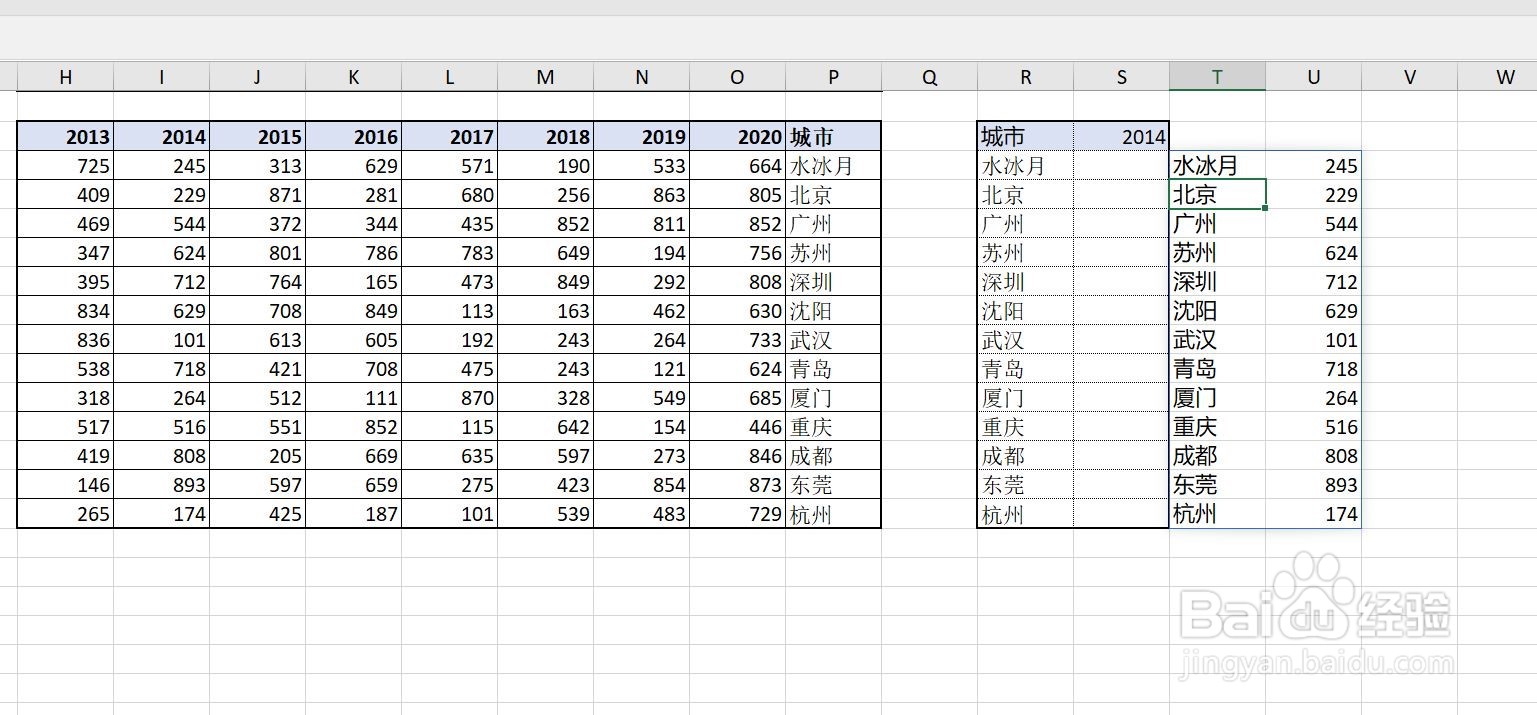The height and width of the screenshot is (715, 1537).
Task: Select cell with value 538
Action: point(66,369)
